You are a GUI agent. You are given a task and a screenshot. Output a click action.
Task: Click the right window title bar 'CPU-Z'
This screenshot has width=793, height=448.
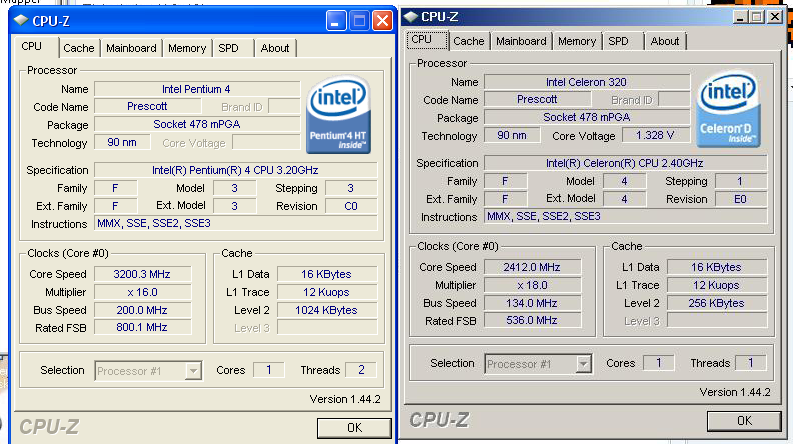click(x=440, y=17)
